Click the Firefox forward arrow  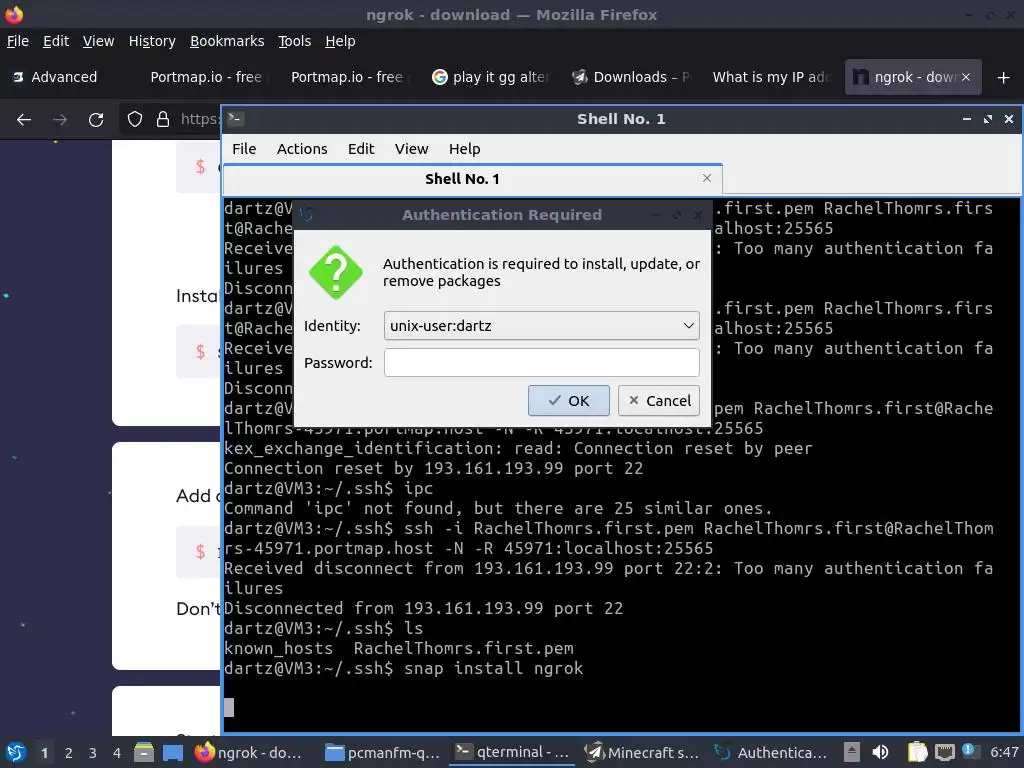pyautogui.click(x=60, y=120)
